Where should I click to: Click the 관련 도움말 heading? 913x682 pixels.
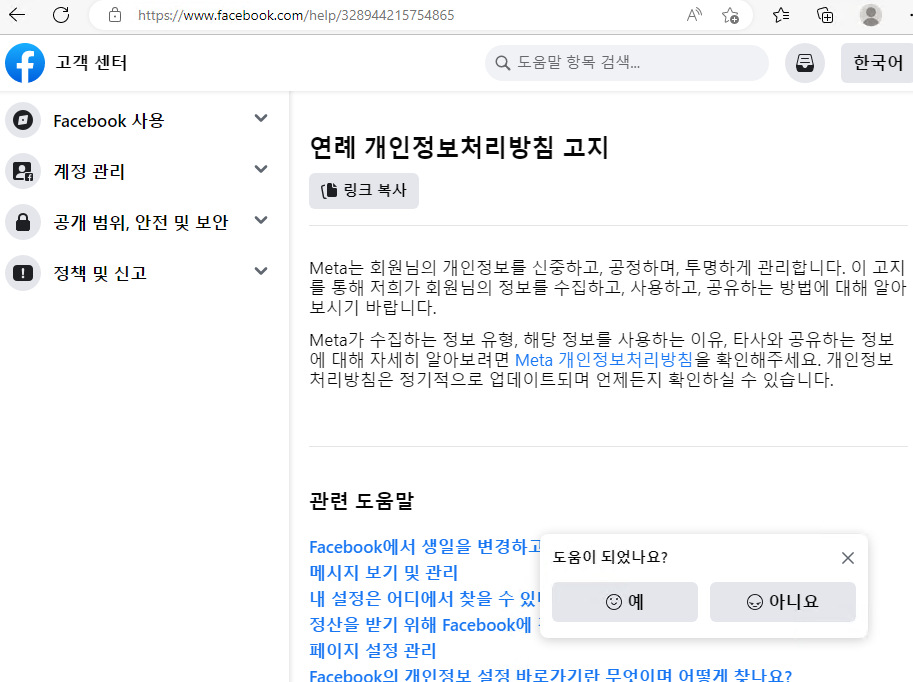361,501
